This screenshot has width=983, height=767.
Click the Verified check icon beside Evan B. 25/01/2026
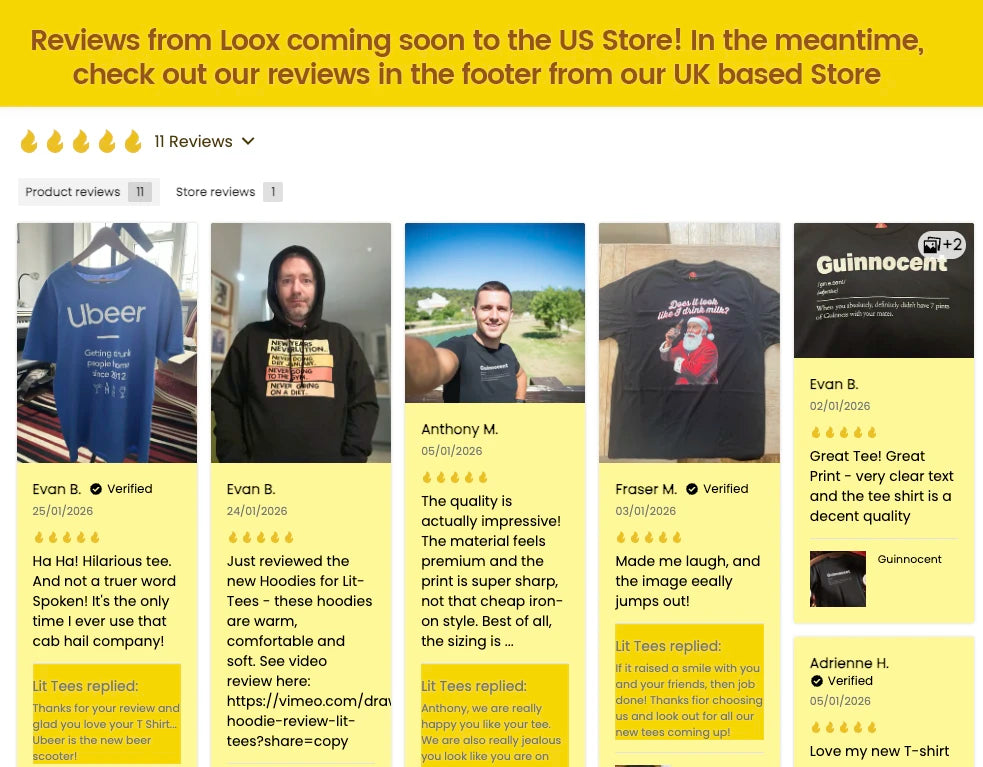pyautogui.click(x=96, y=489)
